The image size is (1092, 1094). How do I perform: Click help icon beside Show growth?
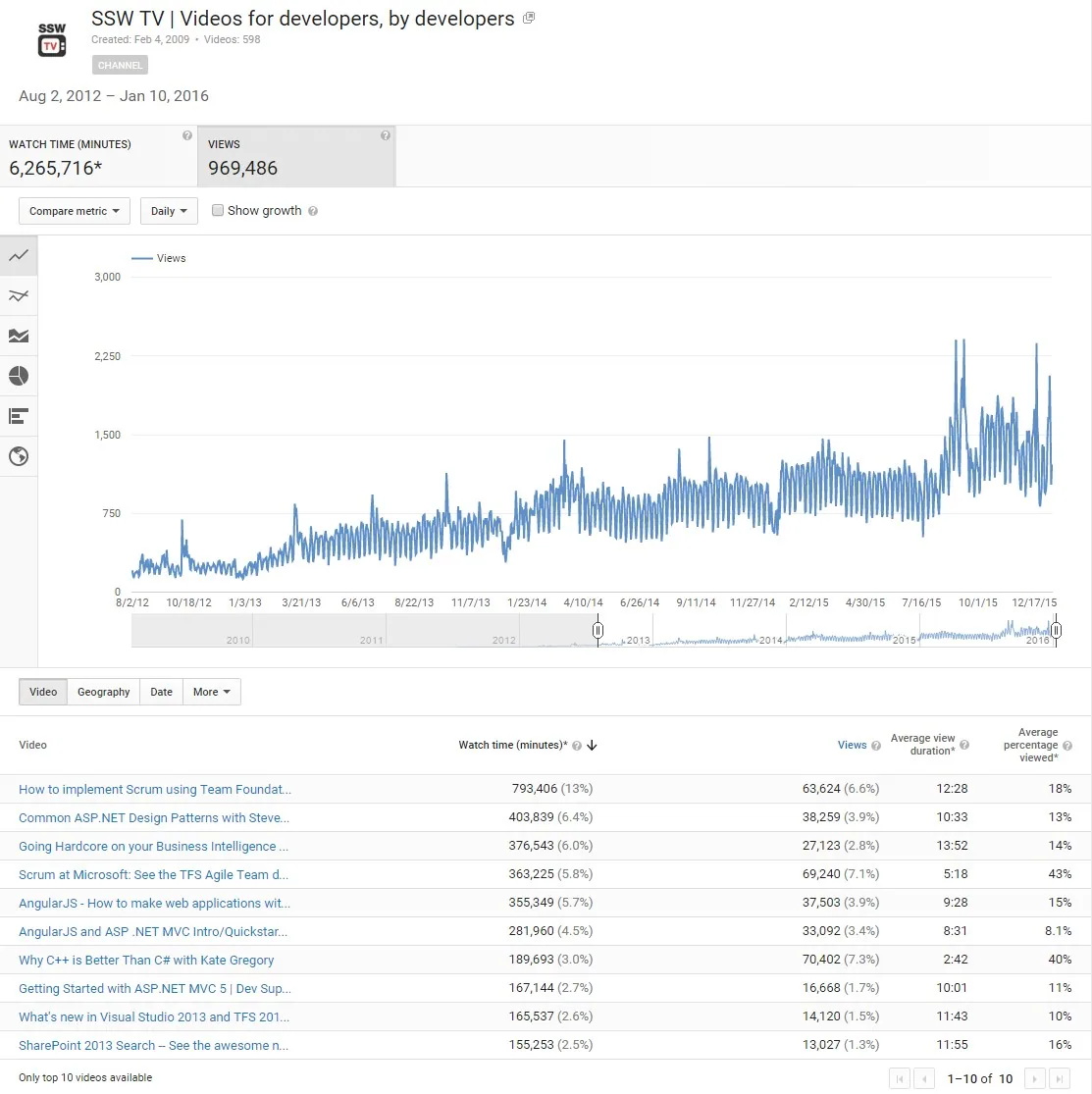coord(313,211)
